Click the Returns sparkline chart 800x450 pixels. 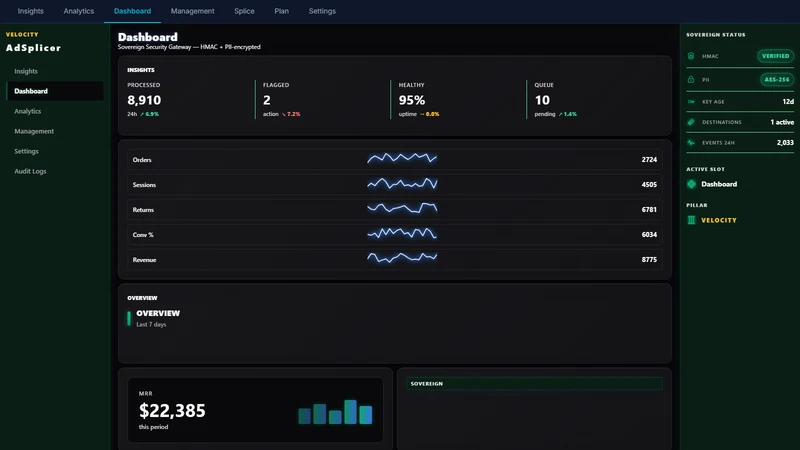[402, 208]
